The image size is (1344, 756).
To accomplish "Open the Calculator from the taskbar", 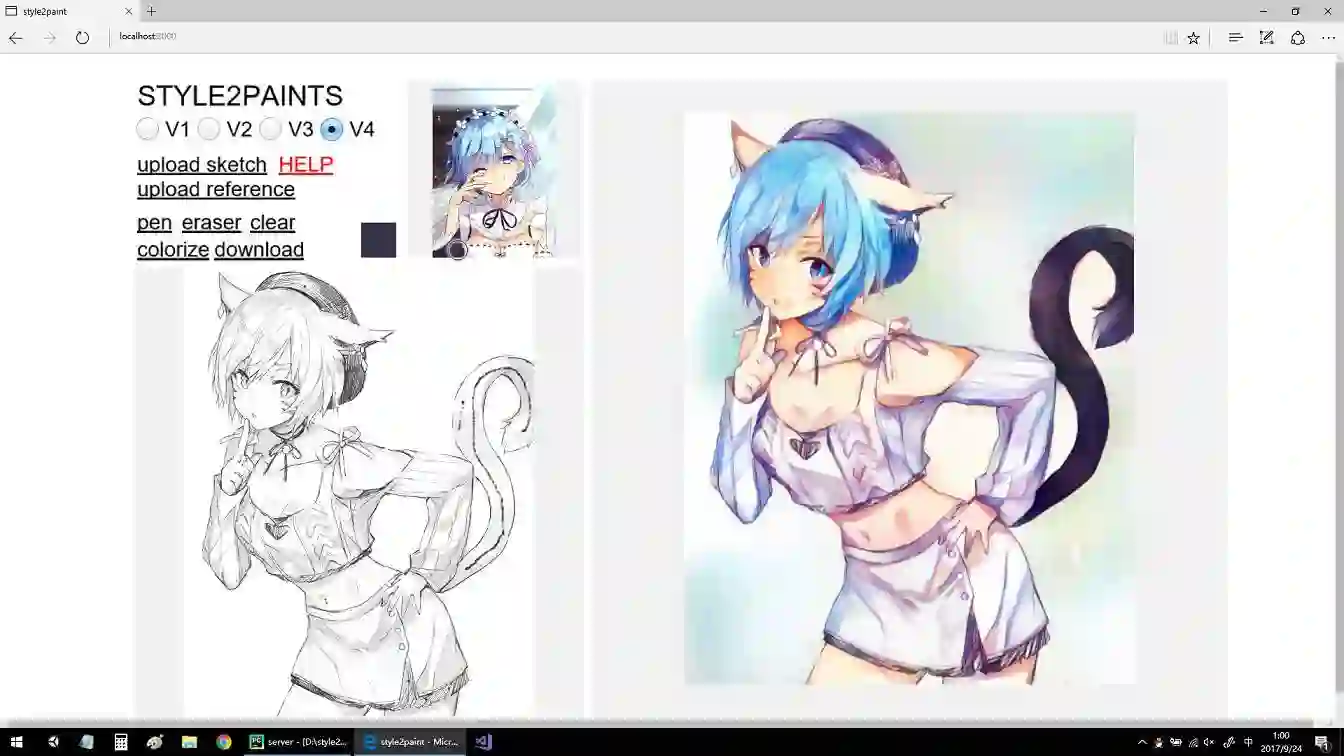I will (121, 742).
